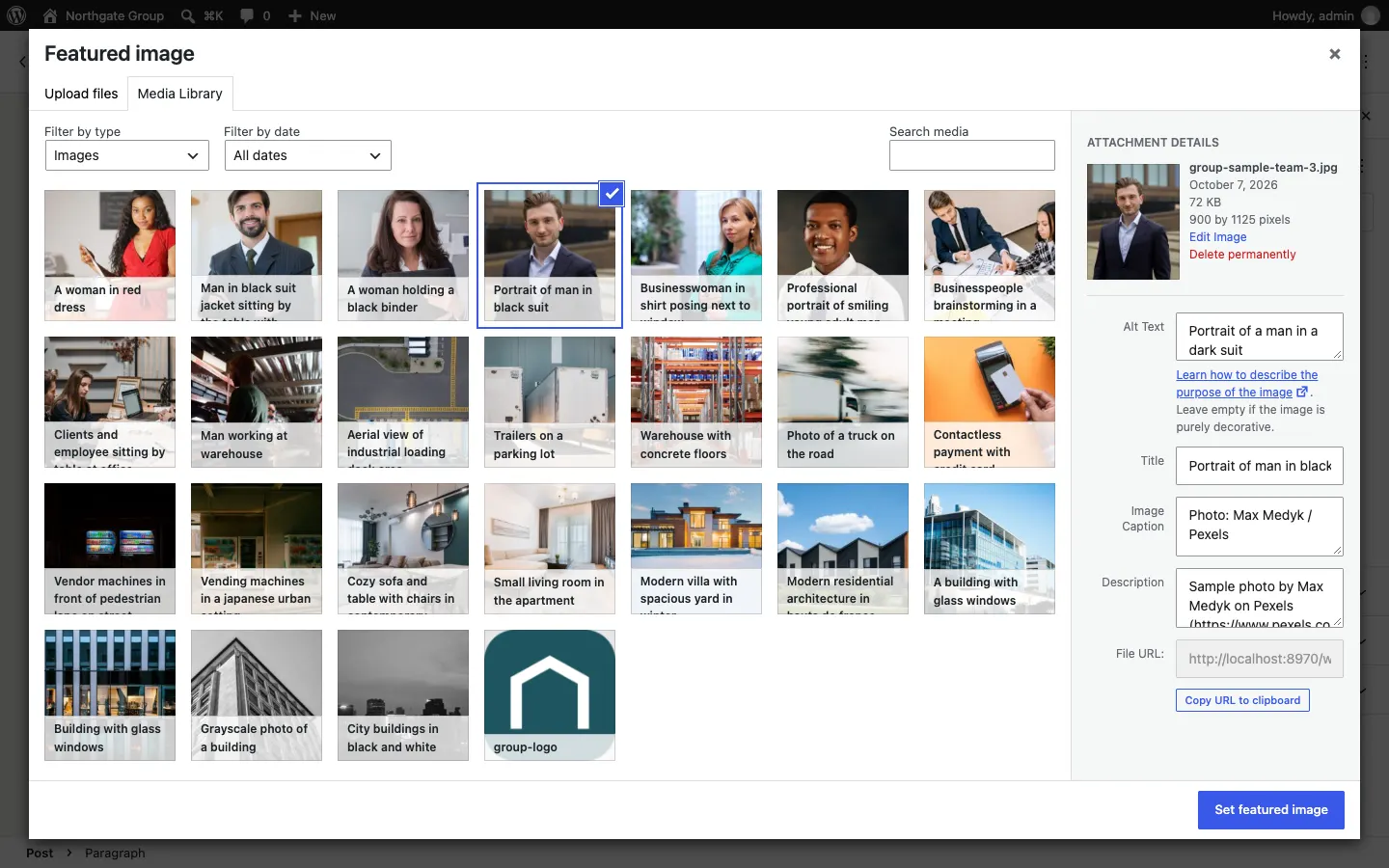Select Building with glass windows thumbnail
The width and height of the screenshot is (1389, 868).
(x=110, y=695)
